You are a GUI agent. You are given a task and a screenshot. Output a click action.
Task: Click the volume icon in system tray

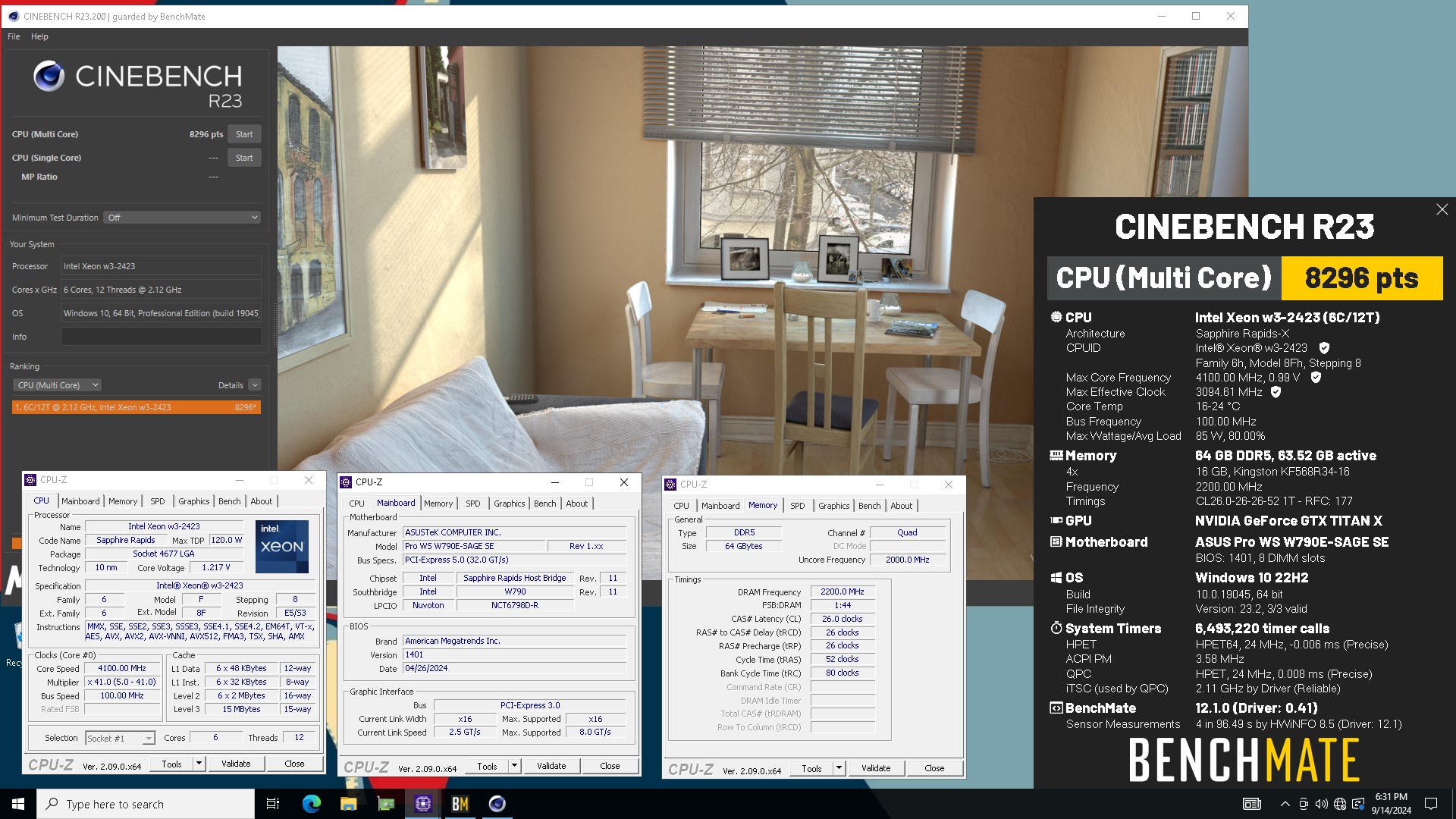[x=1321, y=804]
